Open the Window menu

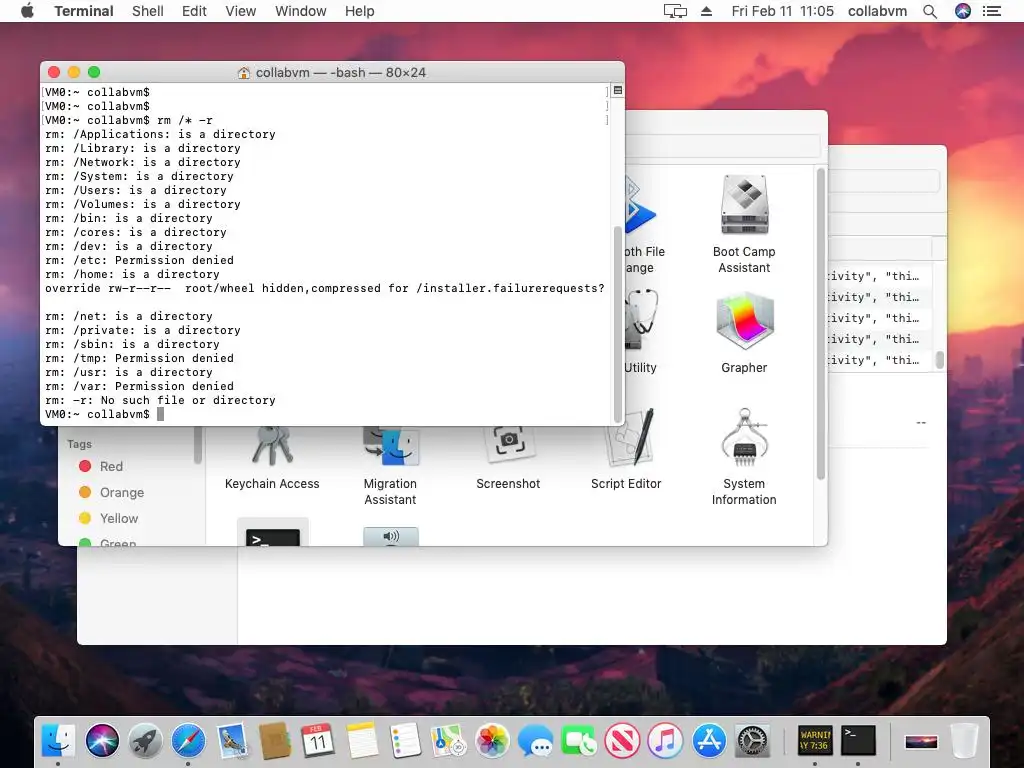click(300, 11)
